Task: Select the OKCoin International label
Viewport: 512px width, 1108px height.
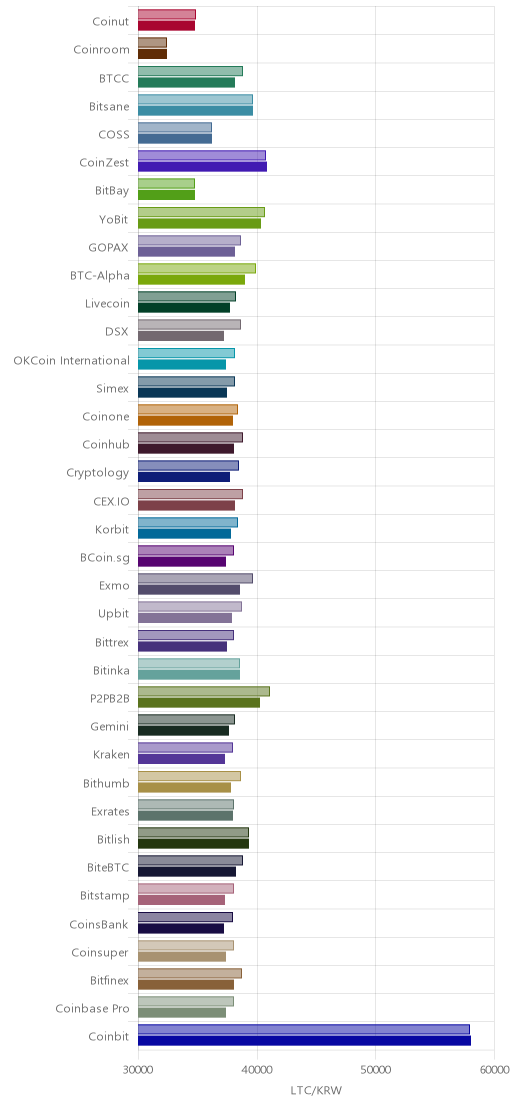Action: click(72, 360)
